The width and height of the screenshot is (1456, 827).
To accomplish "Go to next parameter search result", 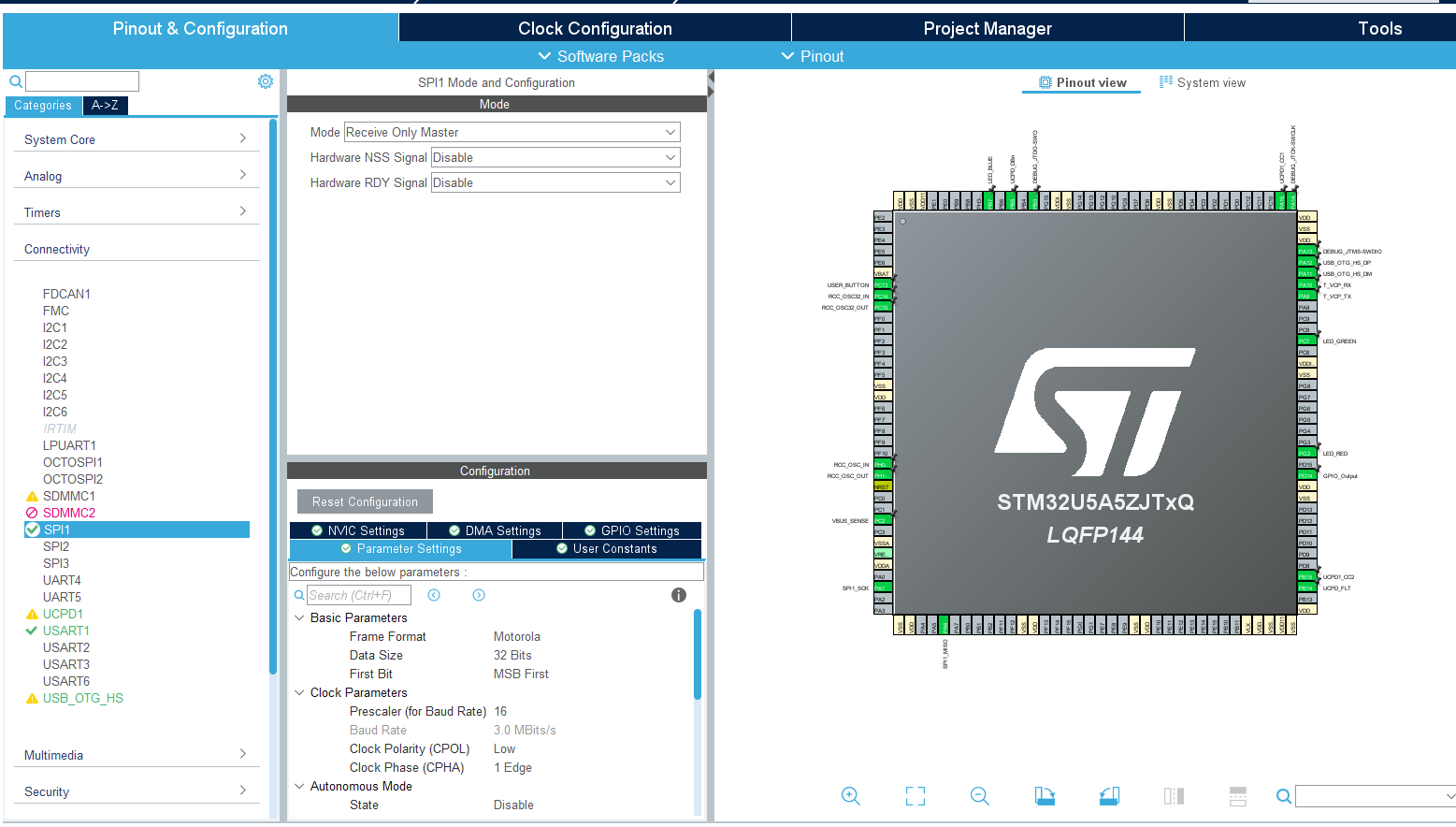I will [479, 595].
